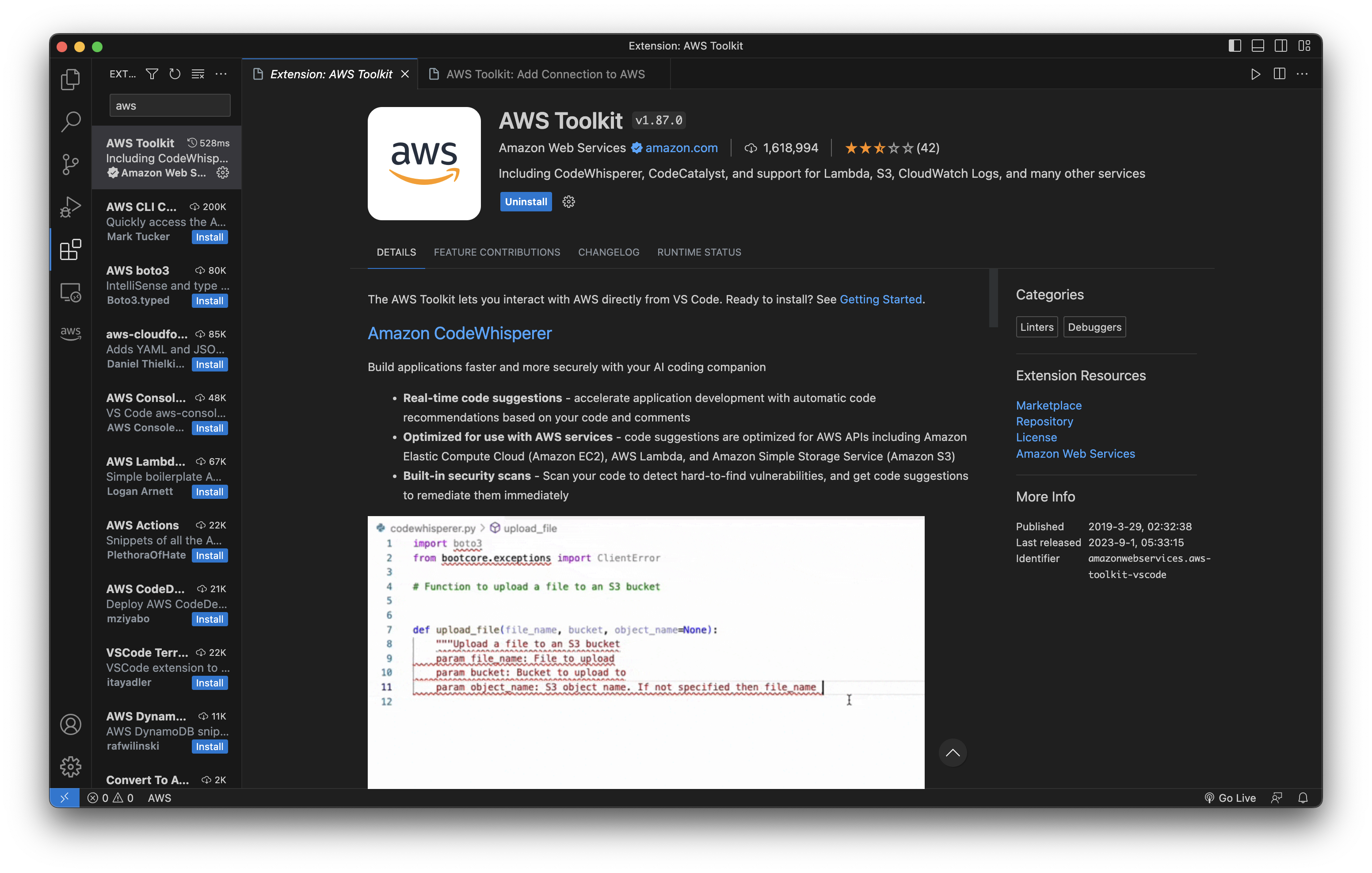Open the Source Control view
Image resolution: width=1372 pixels, height=873 pixels.
[70, 164]
